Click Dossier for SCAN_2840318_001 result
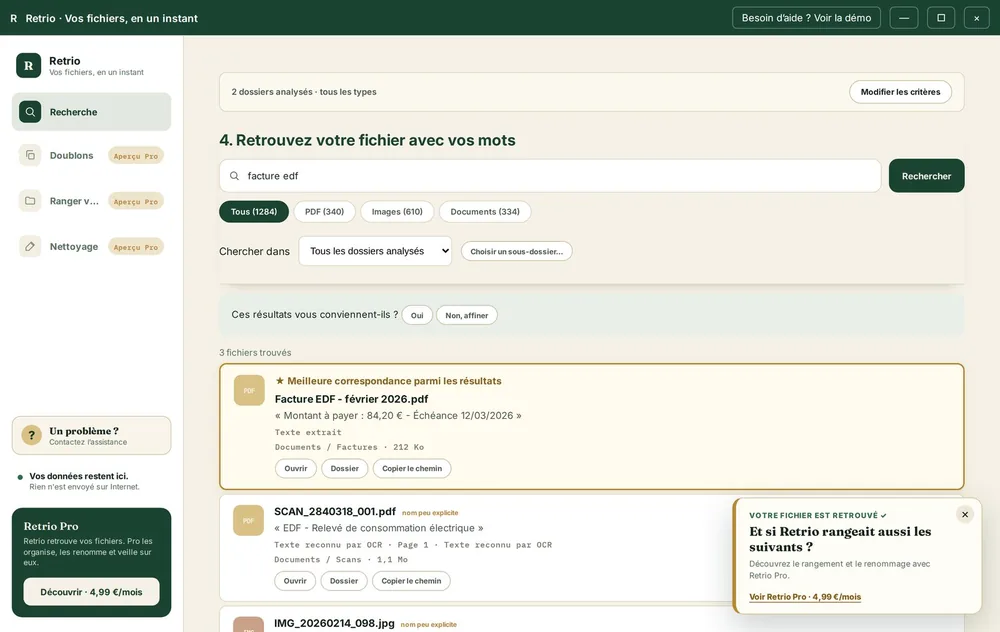1000x632 pixels. point(344,581)
